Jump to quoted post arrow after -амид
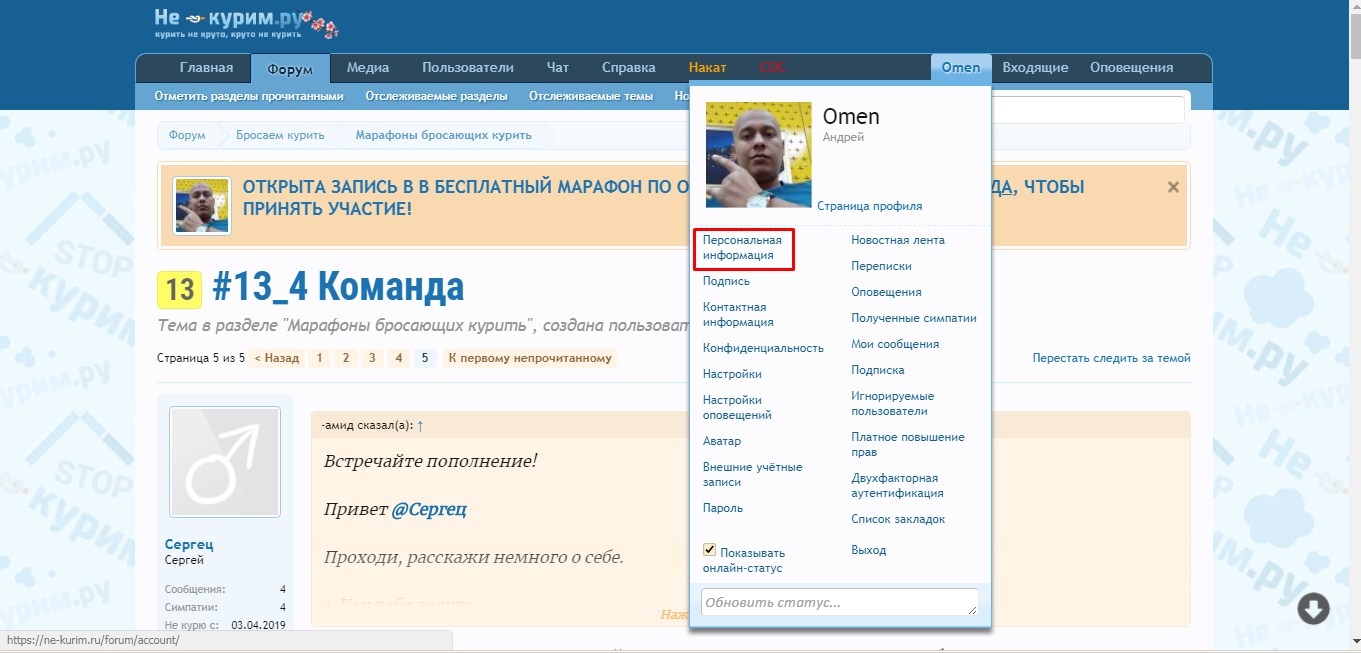Image resolution: width=1361 pixels, height=653 pixels. point(420,426)
